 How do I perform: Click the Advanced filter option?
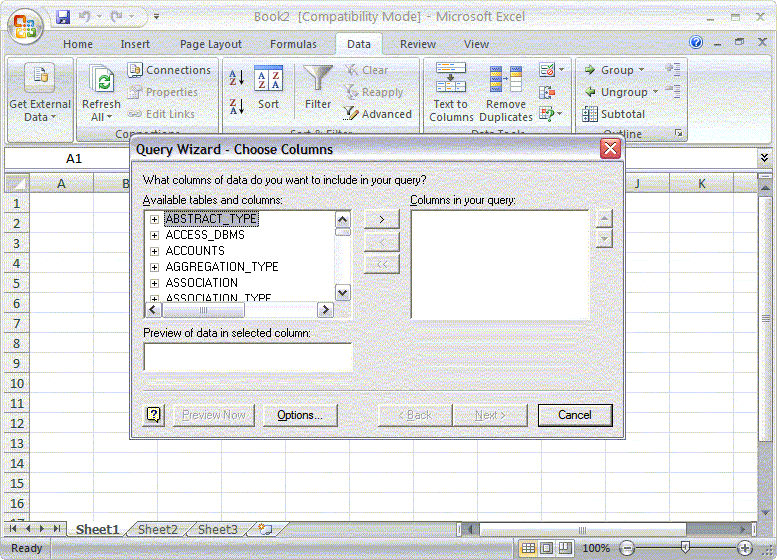pos(378,113)
